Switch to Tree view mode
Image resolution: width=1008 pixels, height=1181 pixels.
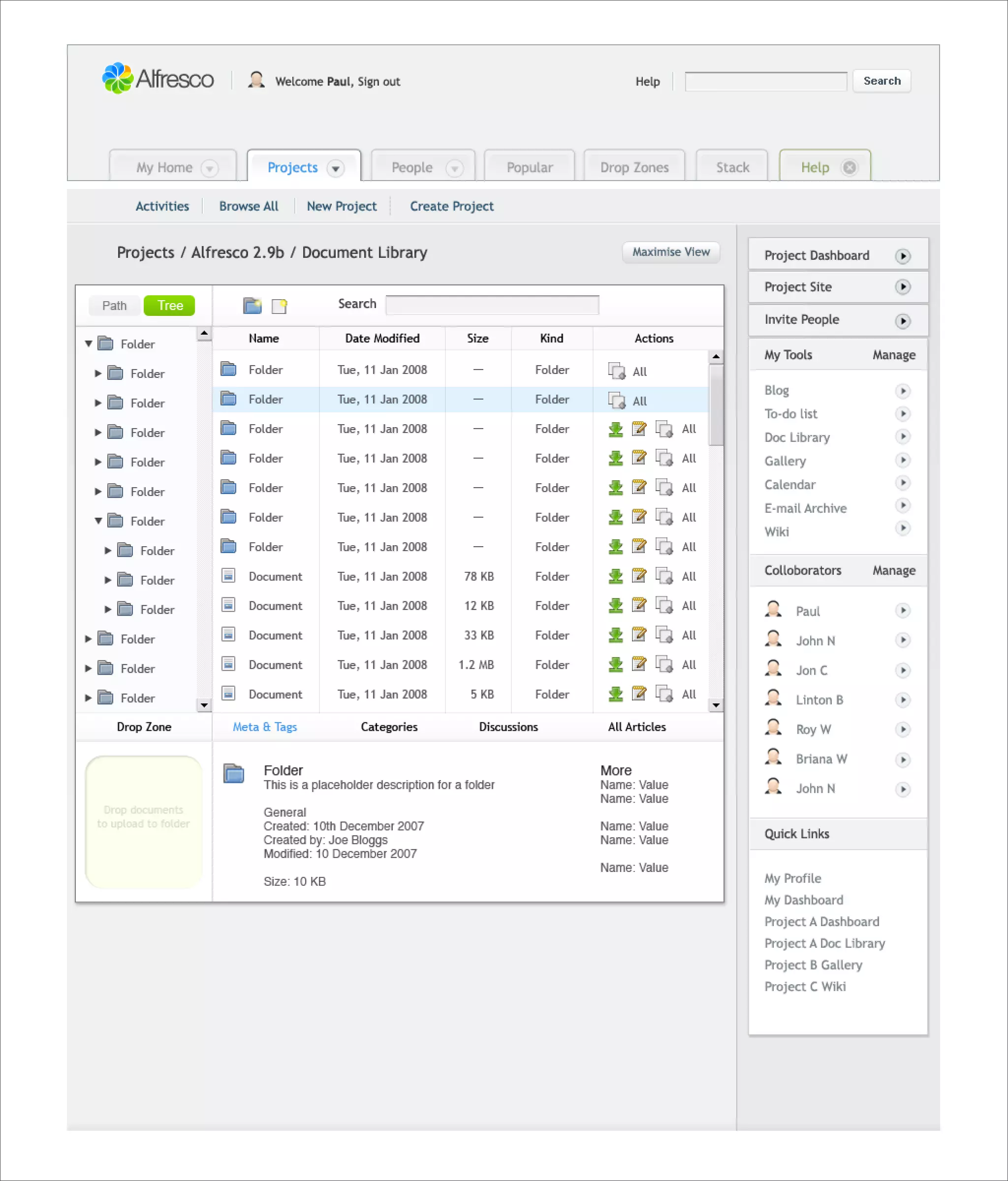pyautogui.click(x=169, y=306)
